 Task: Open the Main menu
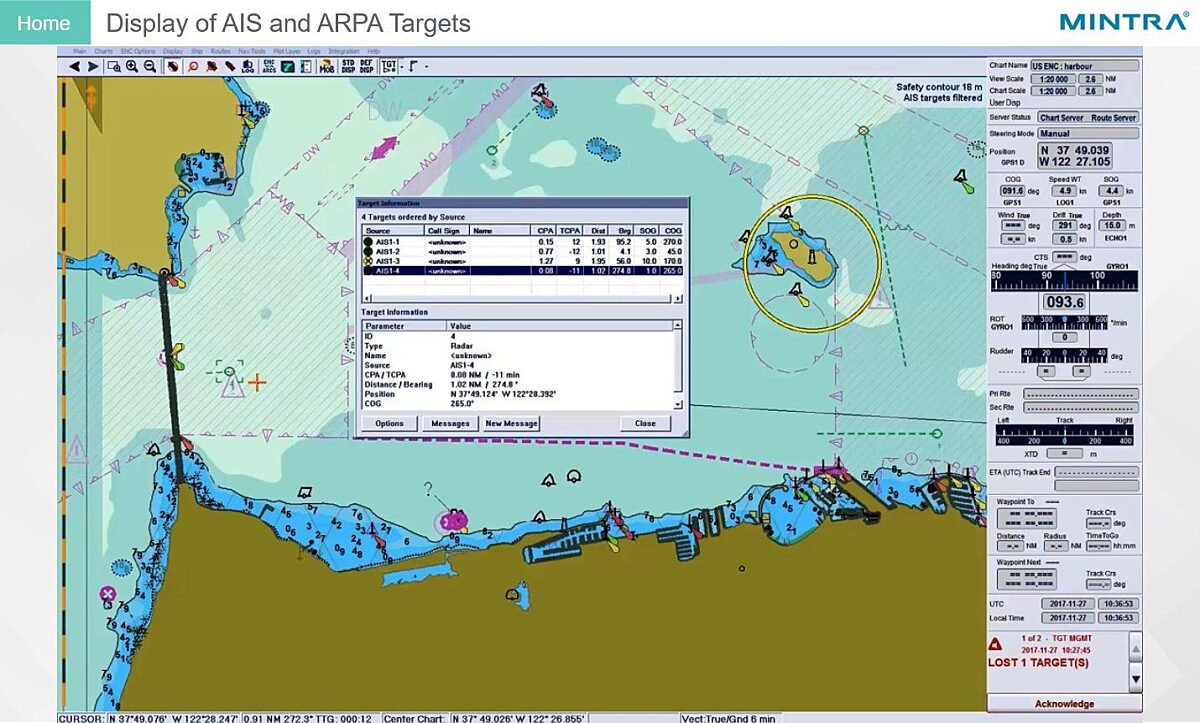pos(80,51)
